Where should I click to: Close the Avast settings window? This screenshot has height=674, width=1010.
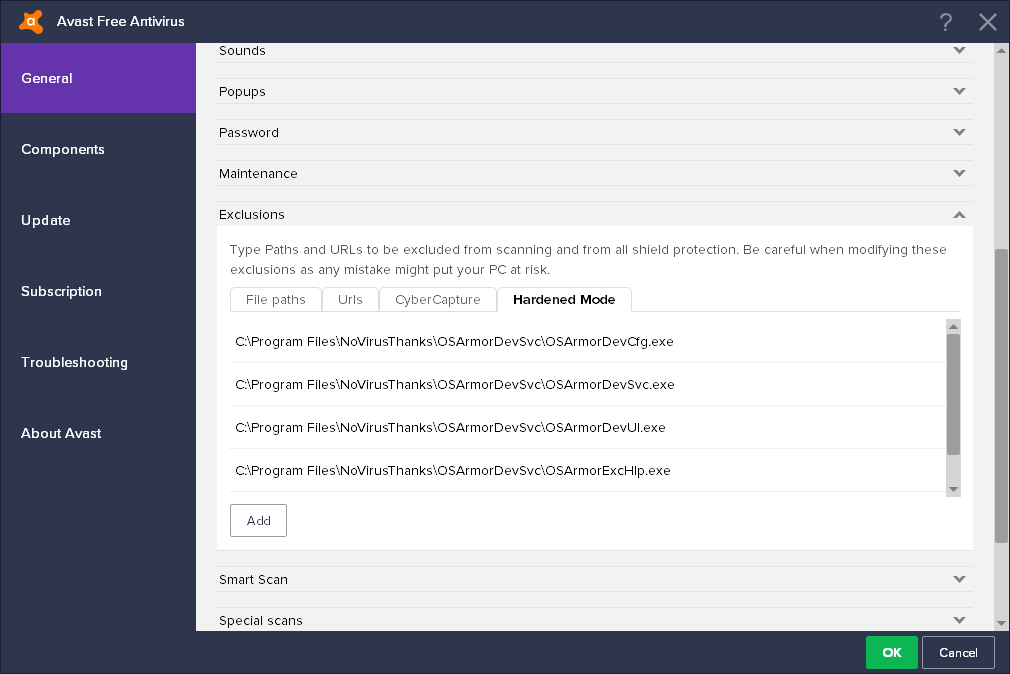988,22
